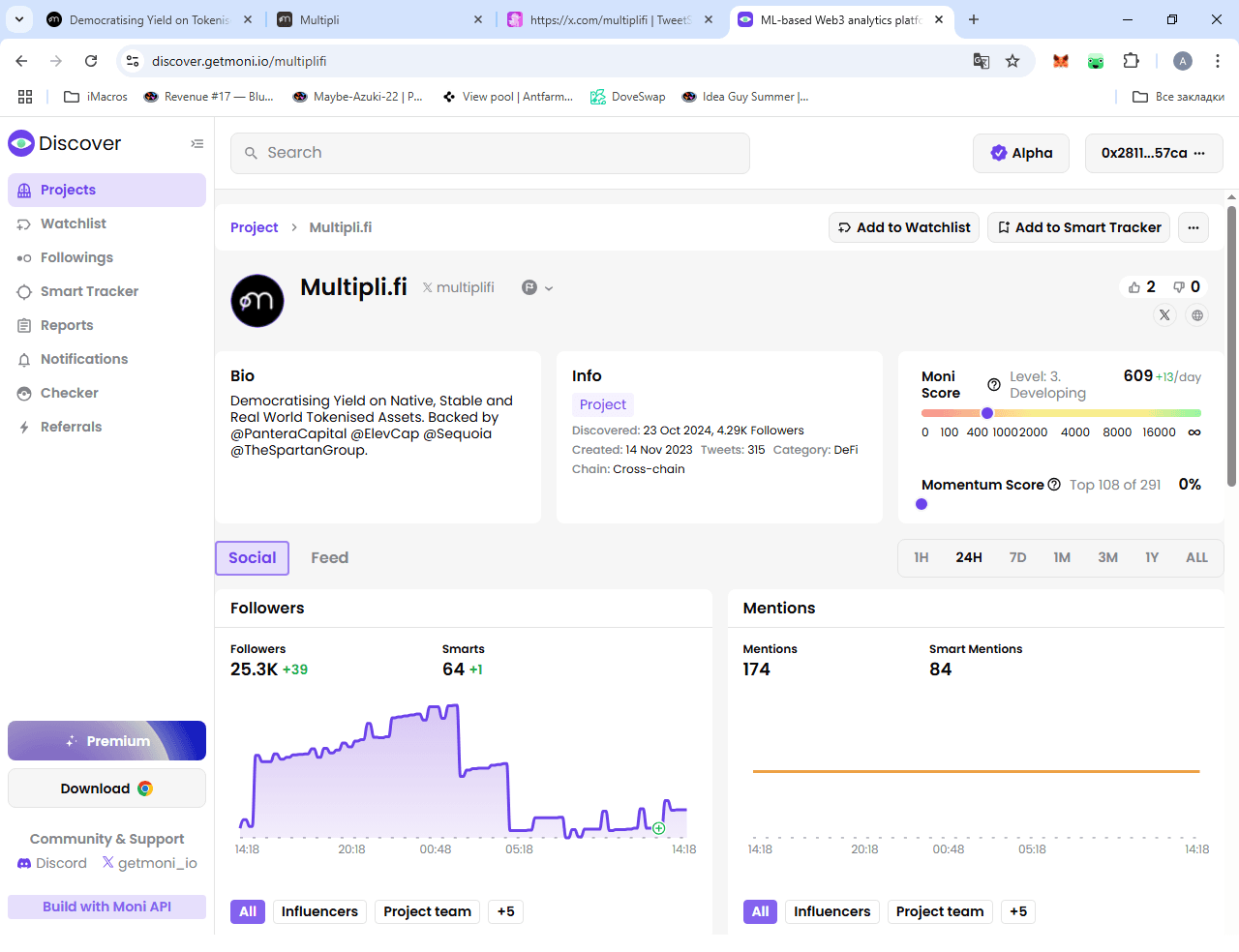The width and height of the screenshot is (1239, 952).
Task: Open Momentum Score help question icon
Action: point(1054,485)
